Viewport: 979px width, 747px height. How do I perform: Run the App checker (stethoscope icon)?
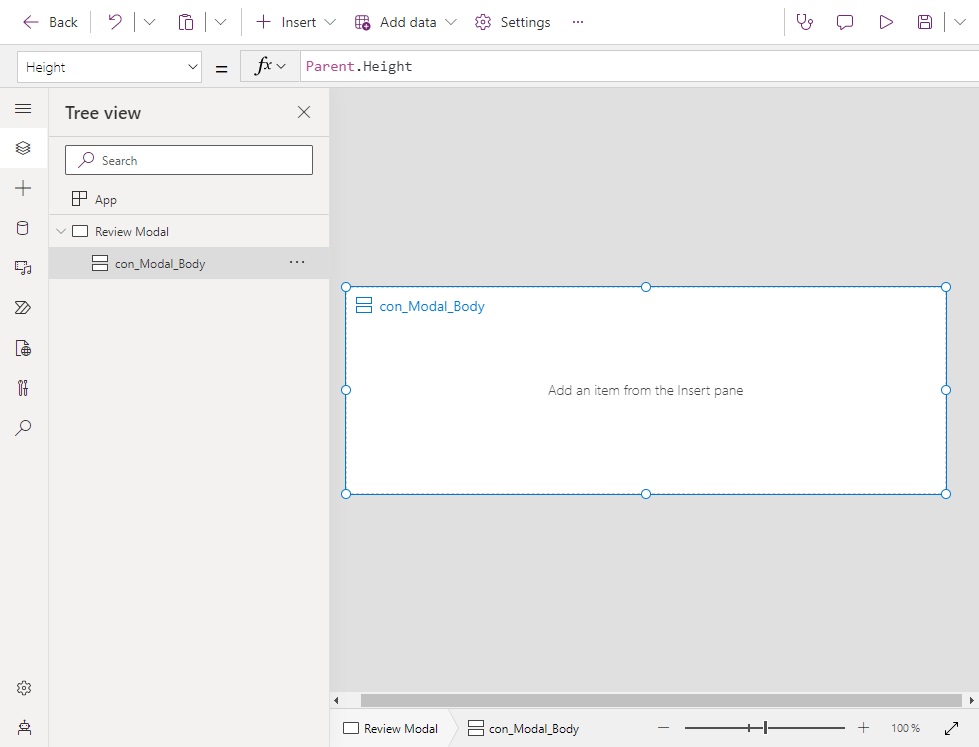tap(805, 21)
